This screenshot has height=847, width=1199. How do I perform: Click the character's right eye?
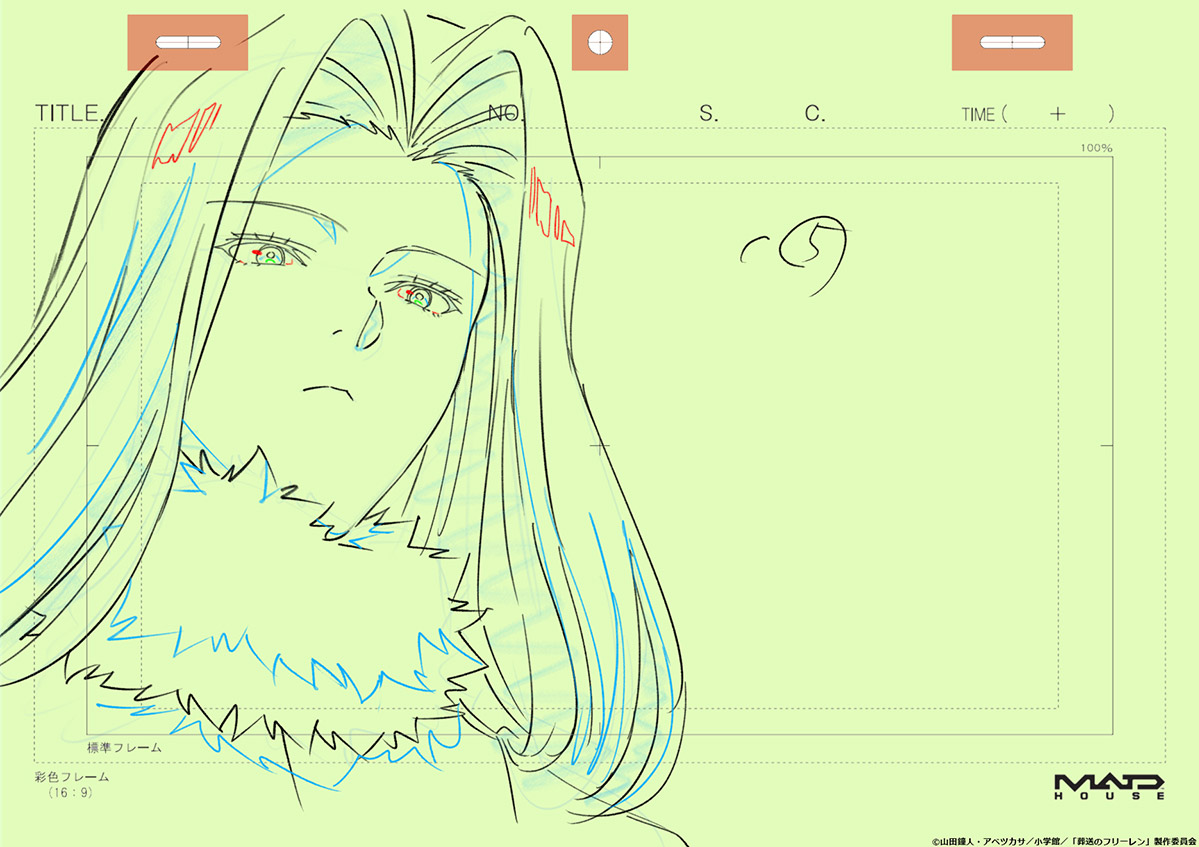(x=420, y=296)
